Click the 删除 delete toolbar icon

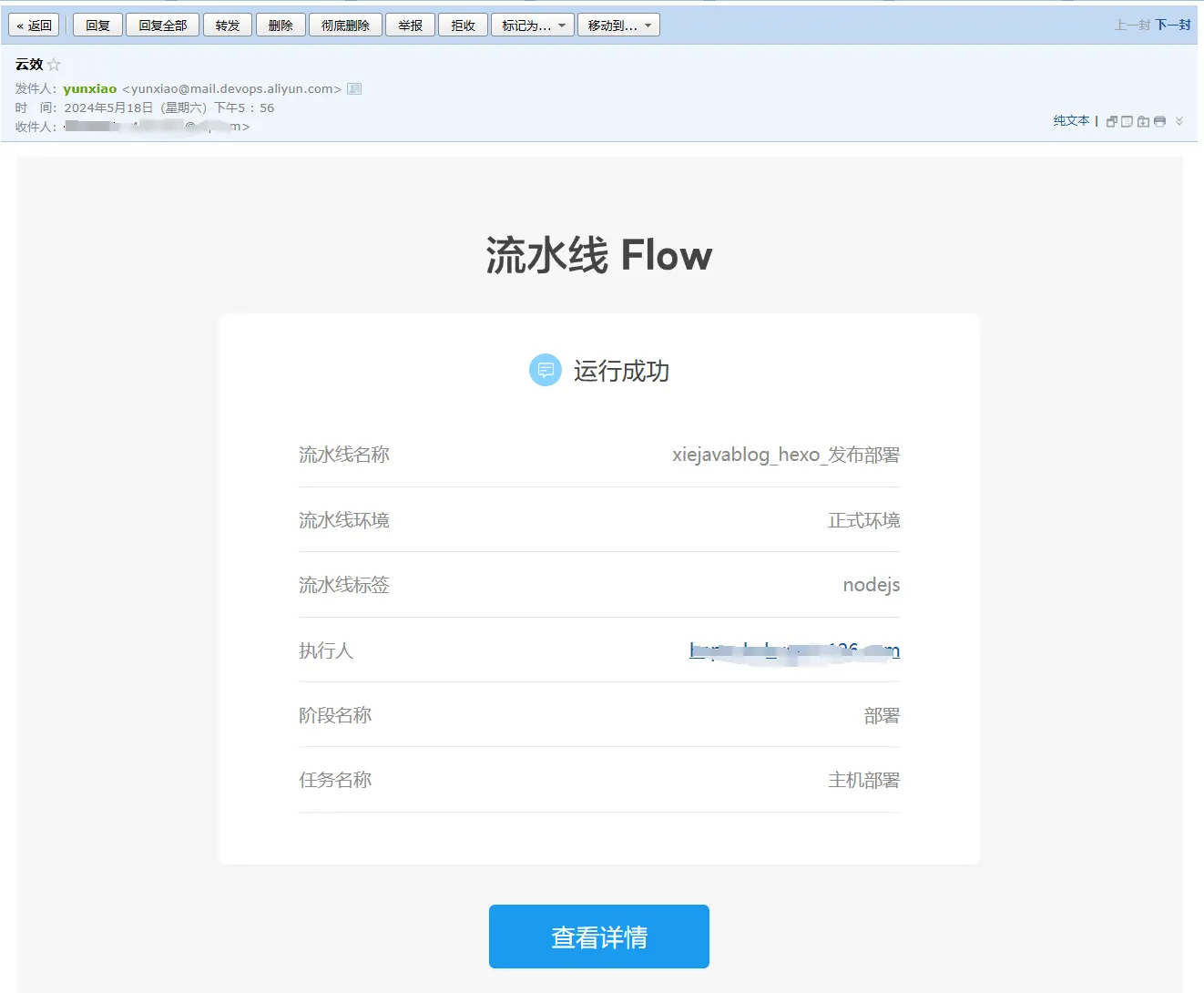click(x=281, y=25)
